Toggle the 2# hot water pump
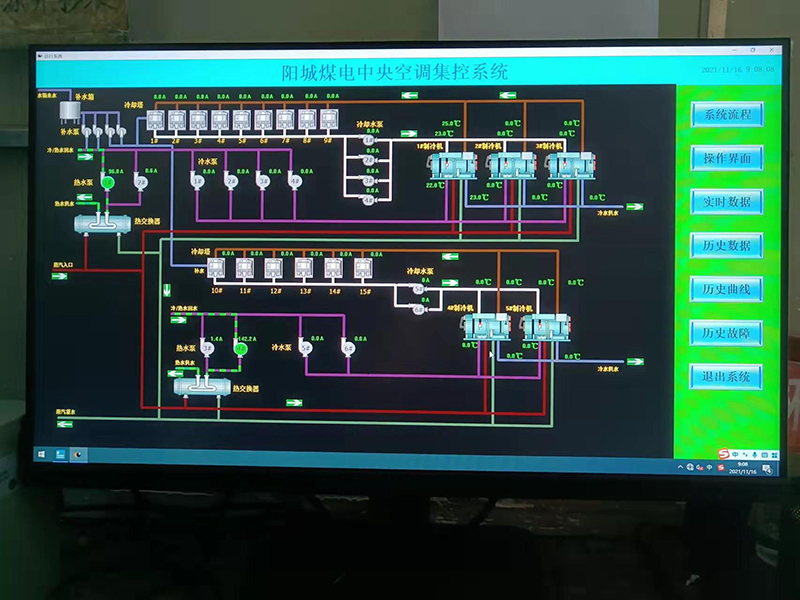This screenshot has height=600, width=800. tap(142, 182)
